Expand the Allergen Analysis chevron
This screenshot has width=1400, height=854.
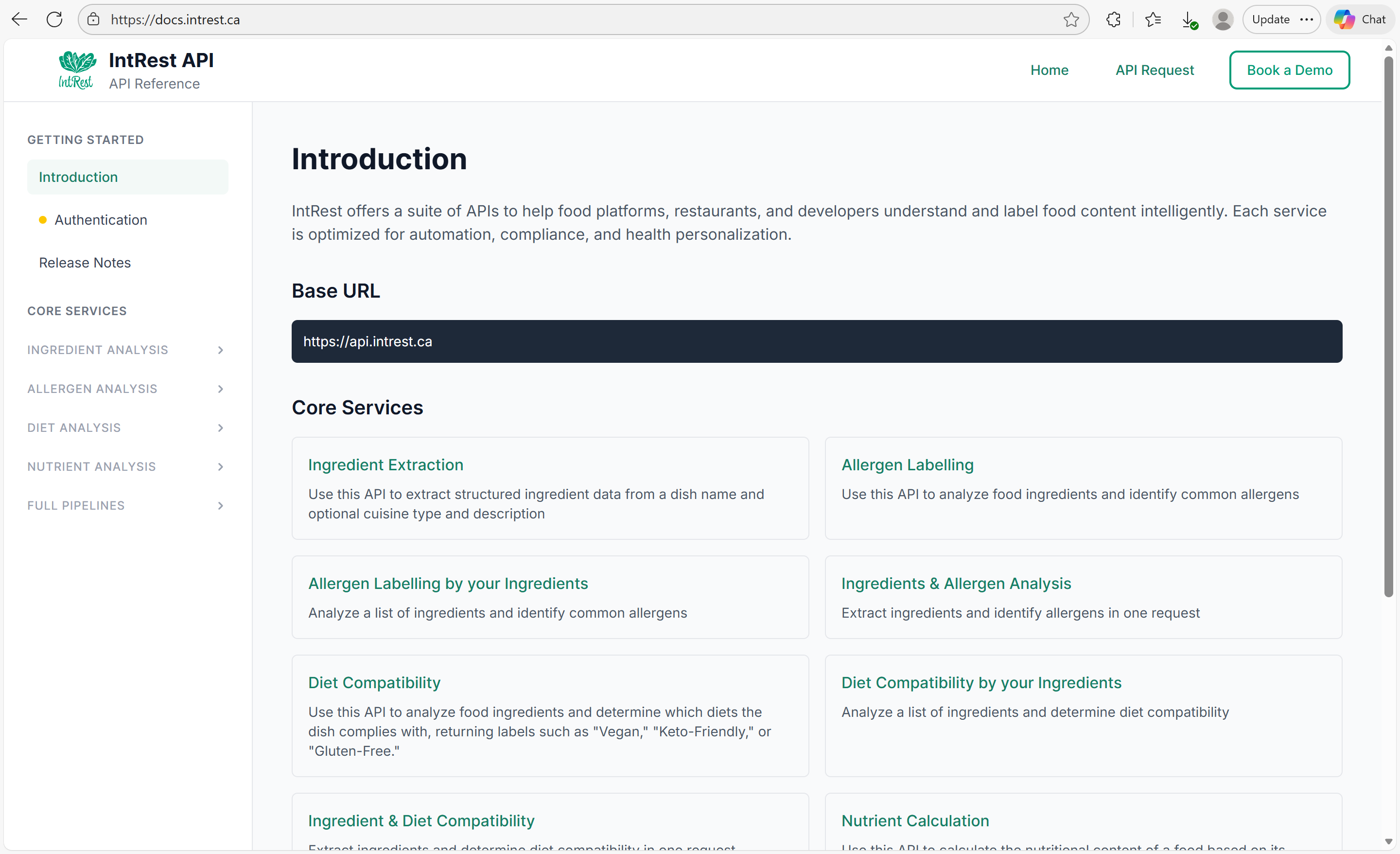coord(221,389)
